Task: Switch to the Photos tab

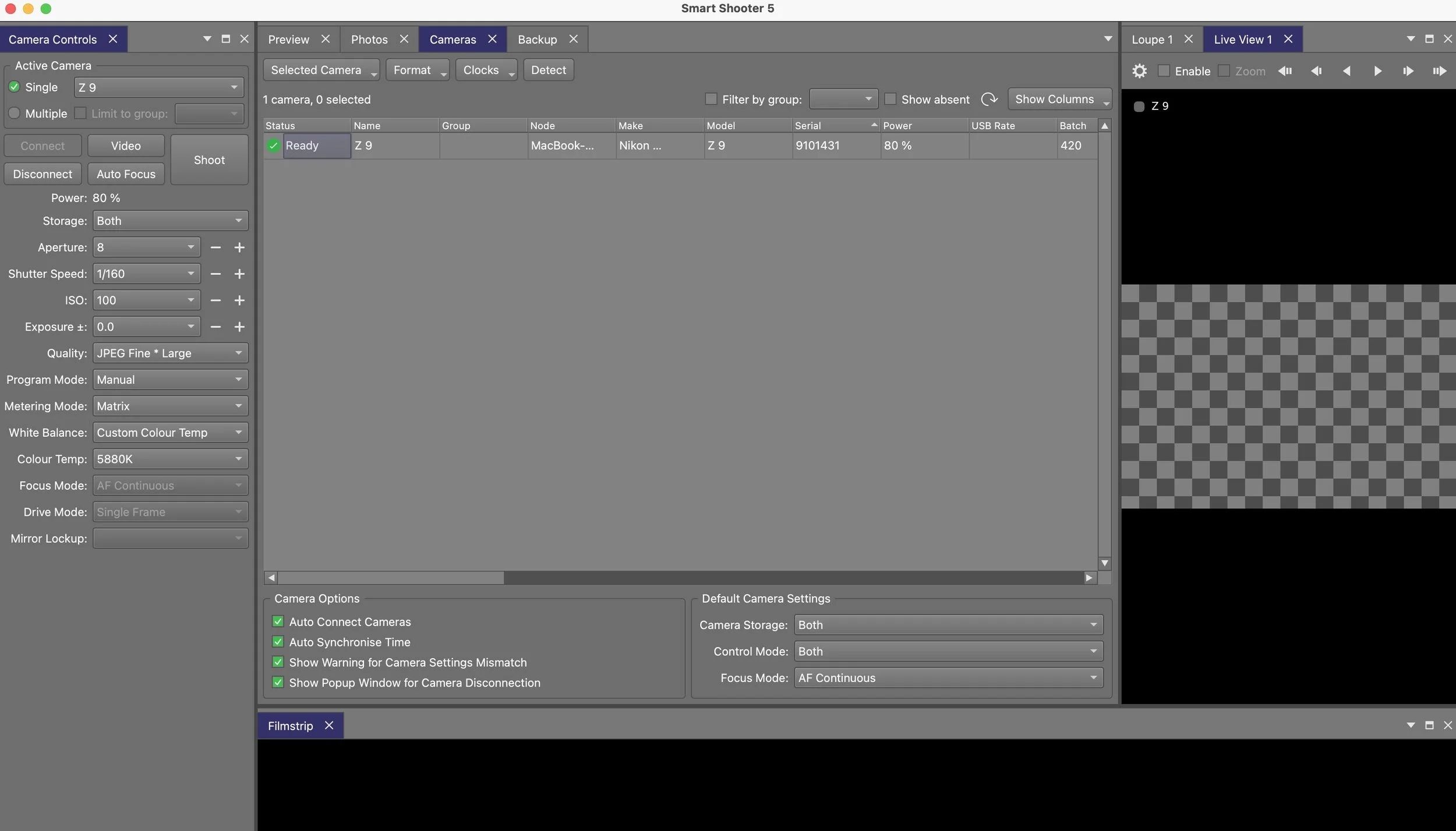Action: tap(369, 40)
